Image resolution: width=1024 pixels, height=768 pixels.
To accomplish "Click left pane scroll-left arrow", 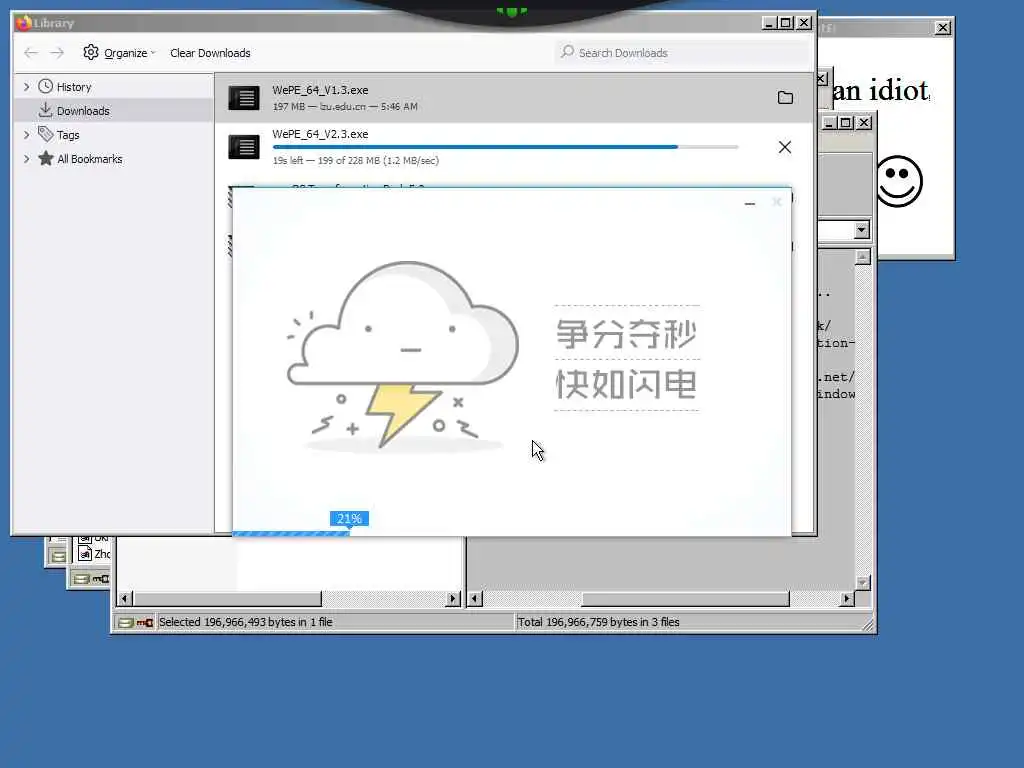I will tap(125, 598).
